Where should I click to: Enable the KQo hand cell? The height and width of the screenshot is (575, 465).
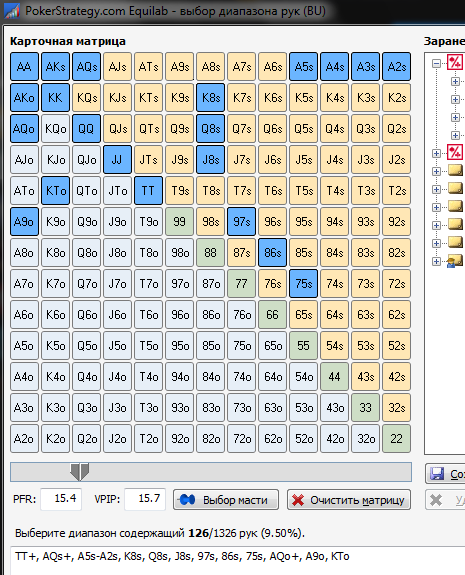(x=55, y=129)
